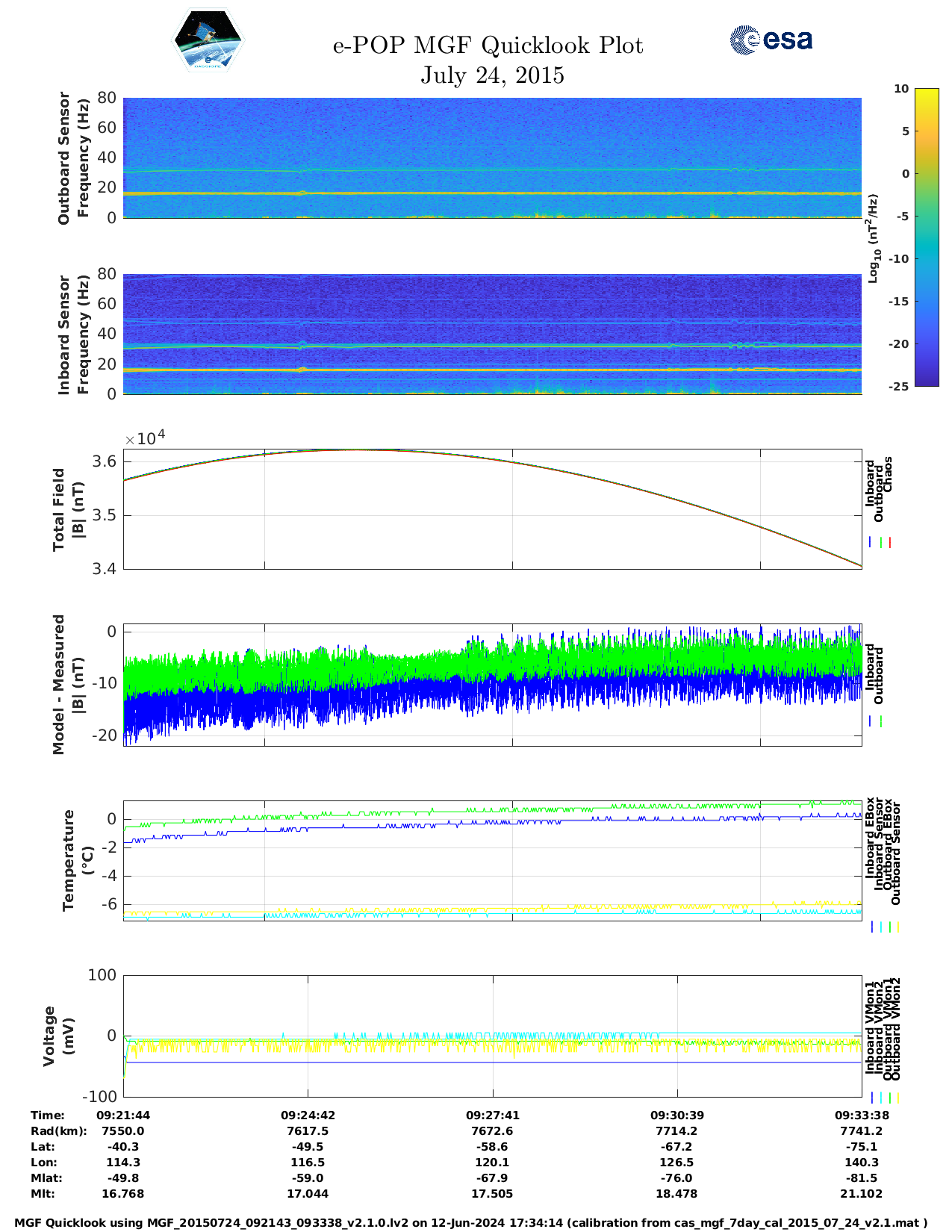Click the 09:27:41 time tick label
Viewport: 952px width, 1232px height.
pos(492,1116)
